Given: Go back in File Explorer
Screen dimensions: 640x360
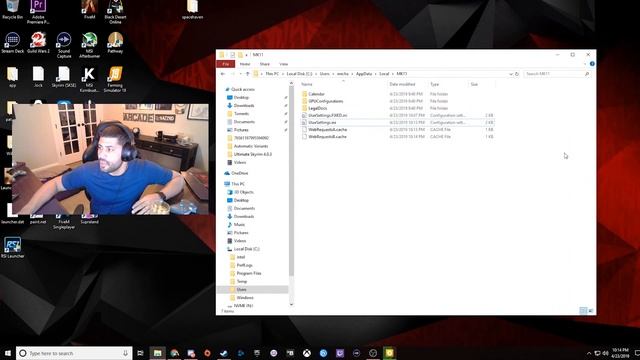Looking at the screenshot, I should point(223,74).
